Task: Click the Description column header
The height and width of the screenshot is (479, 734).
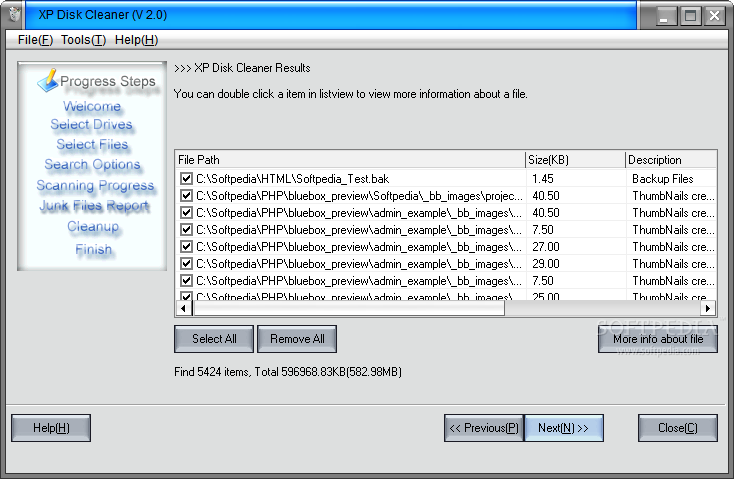Action: [x=671, y=160]
